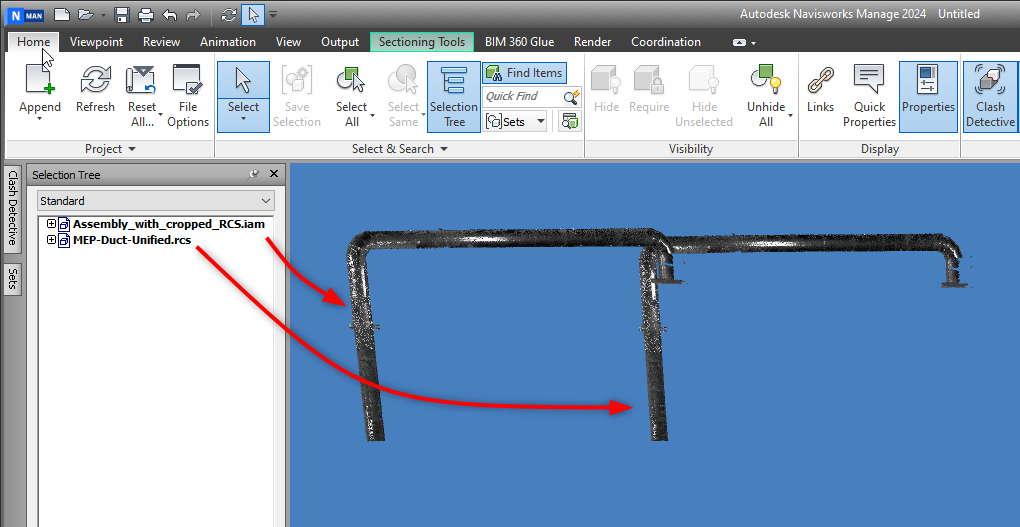Click the Hide Unselected icon
Image resolution: width=1020 pixels, height=527 pixels.
click(704, 80)
